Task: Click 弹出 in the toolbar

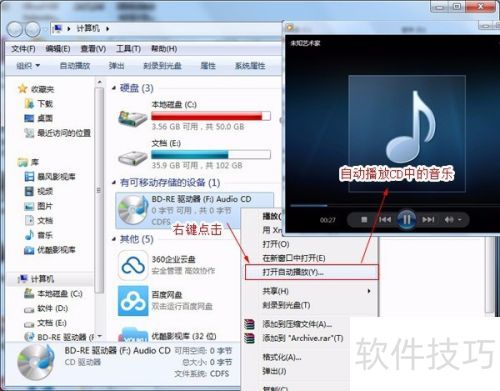Action: click(117, 66)
